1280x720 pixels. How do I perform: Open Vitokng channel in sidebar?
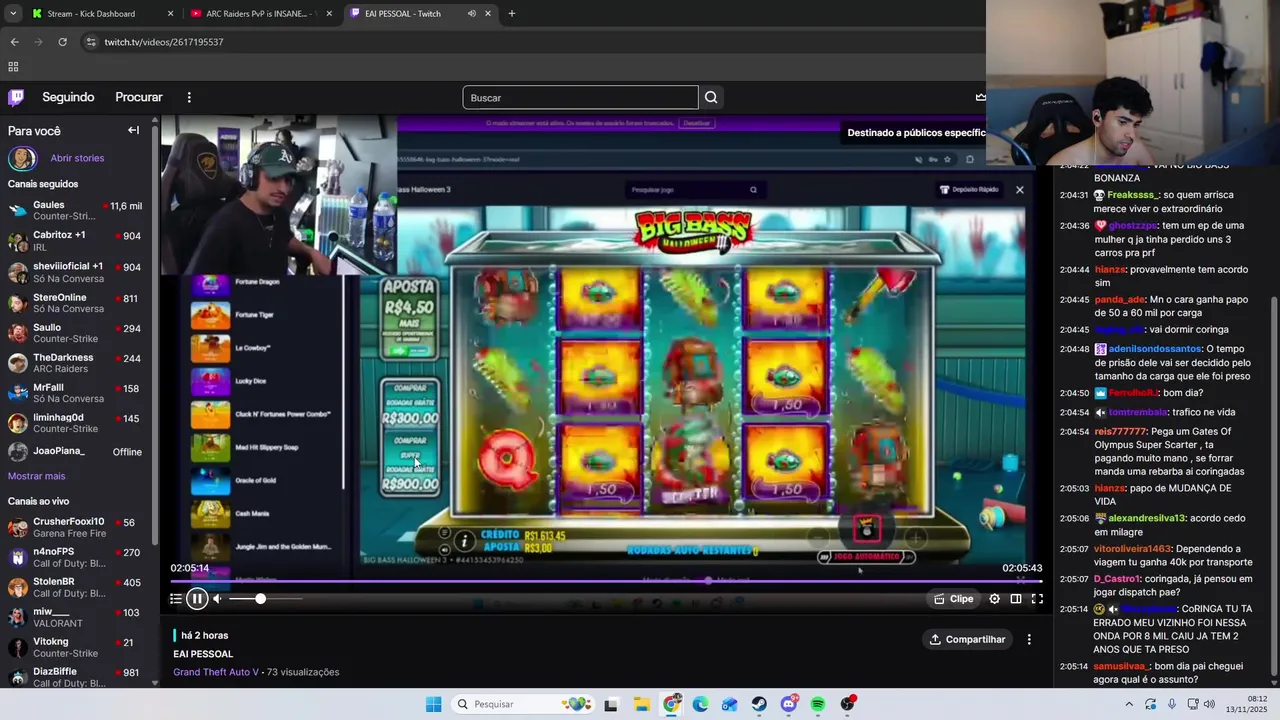point(77,647)
